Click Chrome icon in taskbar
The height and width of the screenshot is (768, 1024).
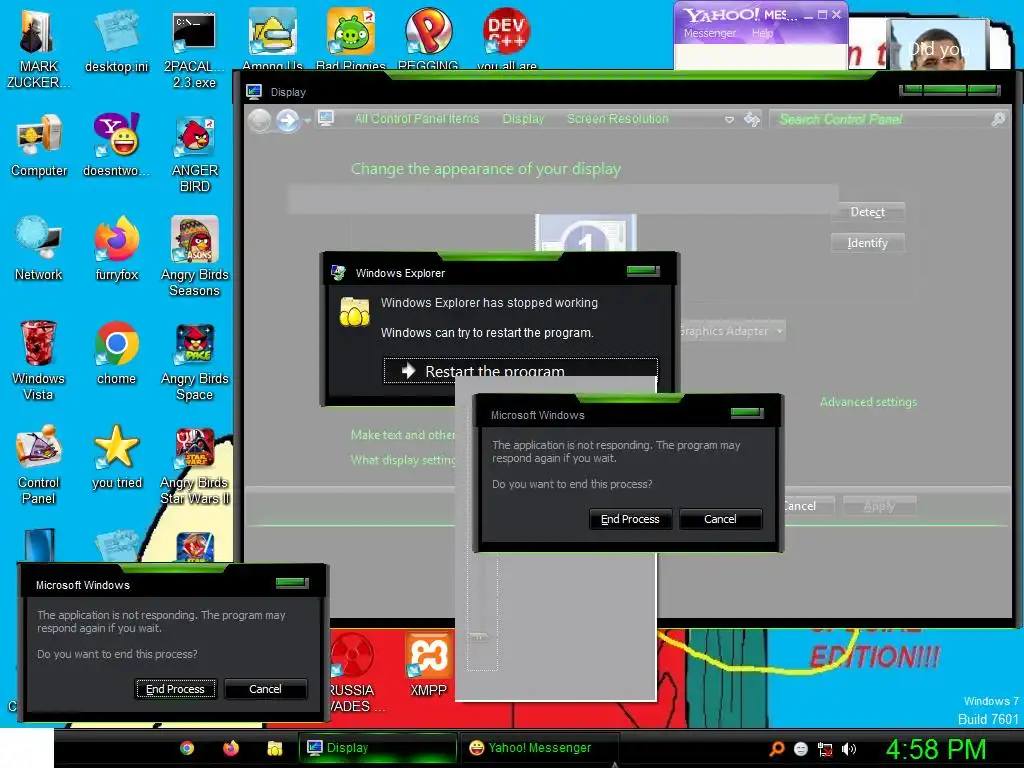(x=187, y=748)
